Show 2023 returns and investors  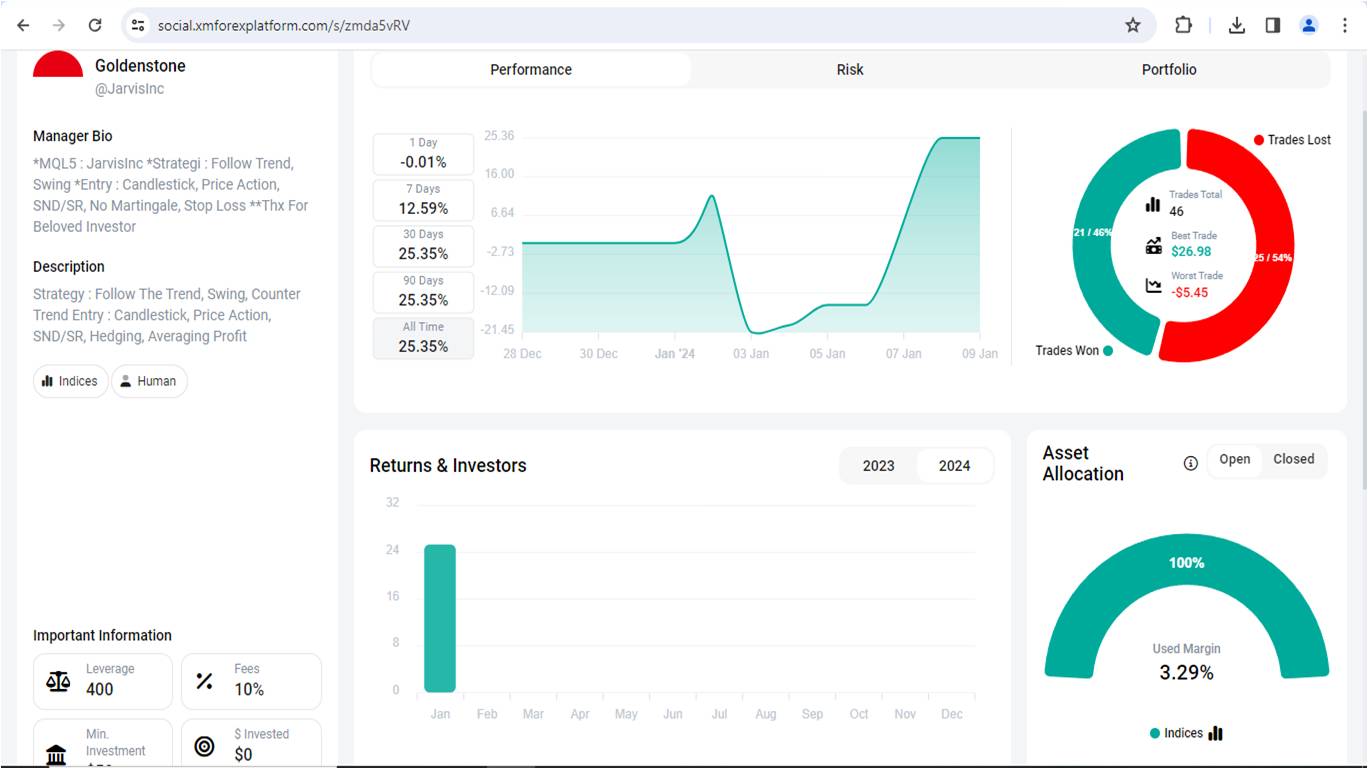click(x=878, y=465)
